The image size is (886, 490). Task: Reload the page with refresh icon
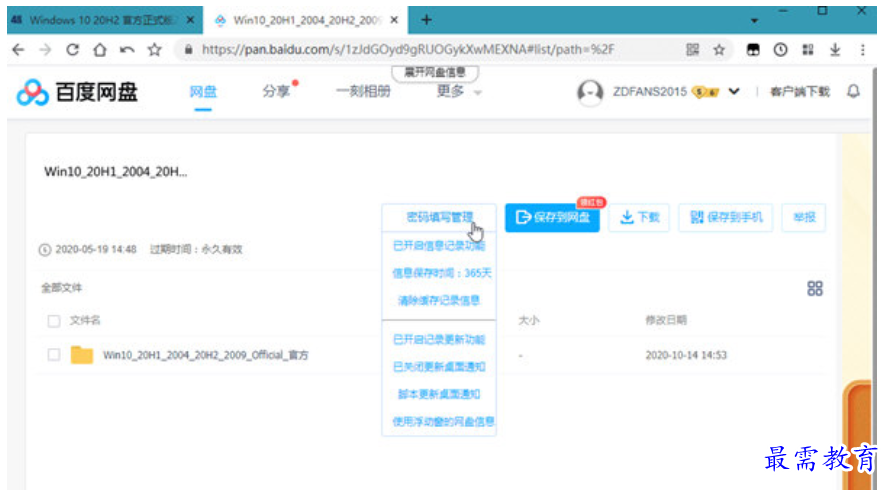(72, 50)
